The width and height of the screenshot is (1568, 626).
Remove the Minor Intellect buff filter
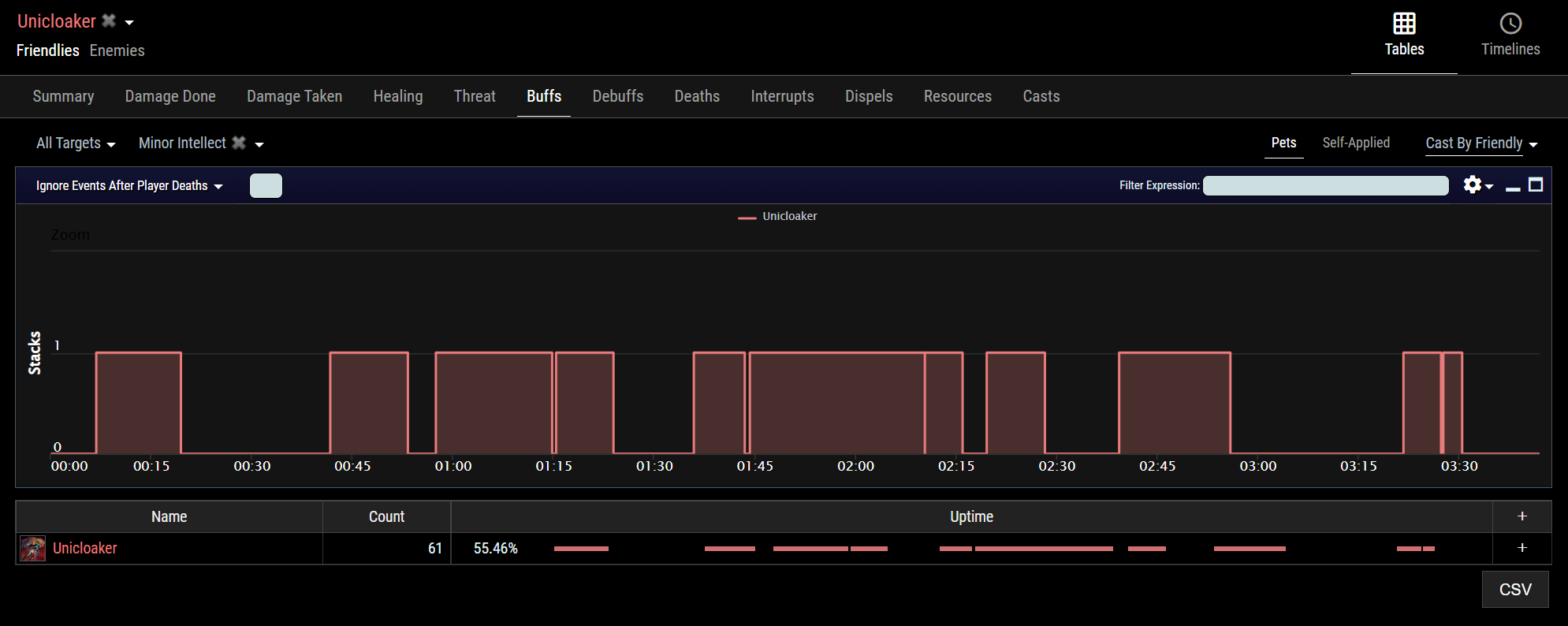(x=239, y=143)
